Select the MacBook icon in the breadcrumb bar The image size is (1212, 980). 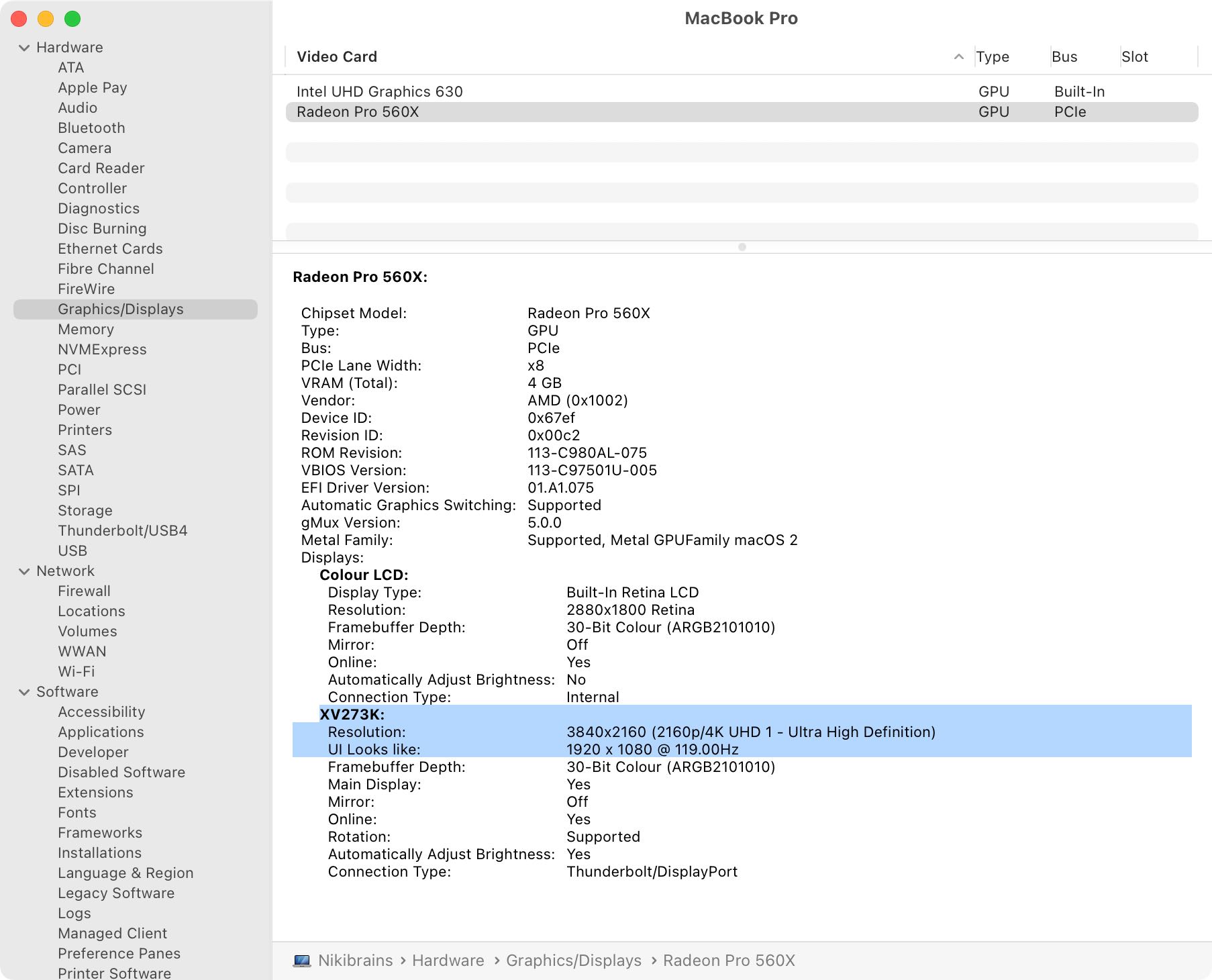pyautogui.click(x=301, y=961)
